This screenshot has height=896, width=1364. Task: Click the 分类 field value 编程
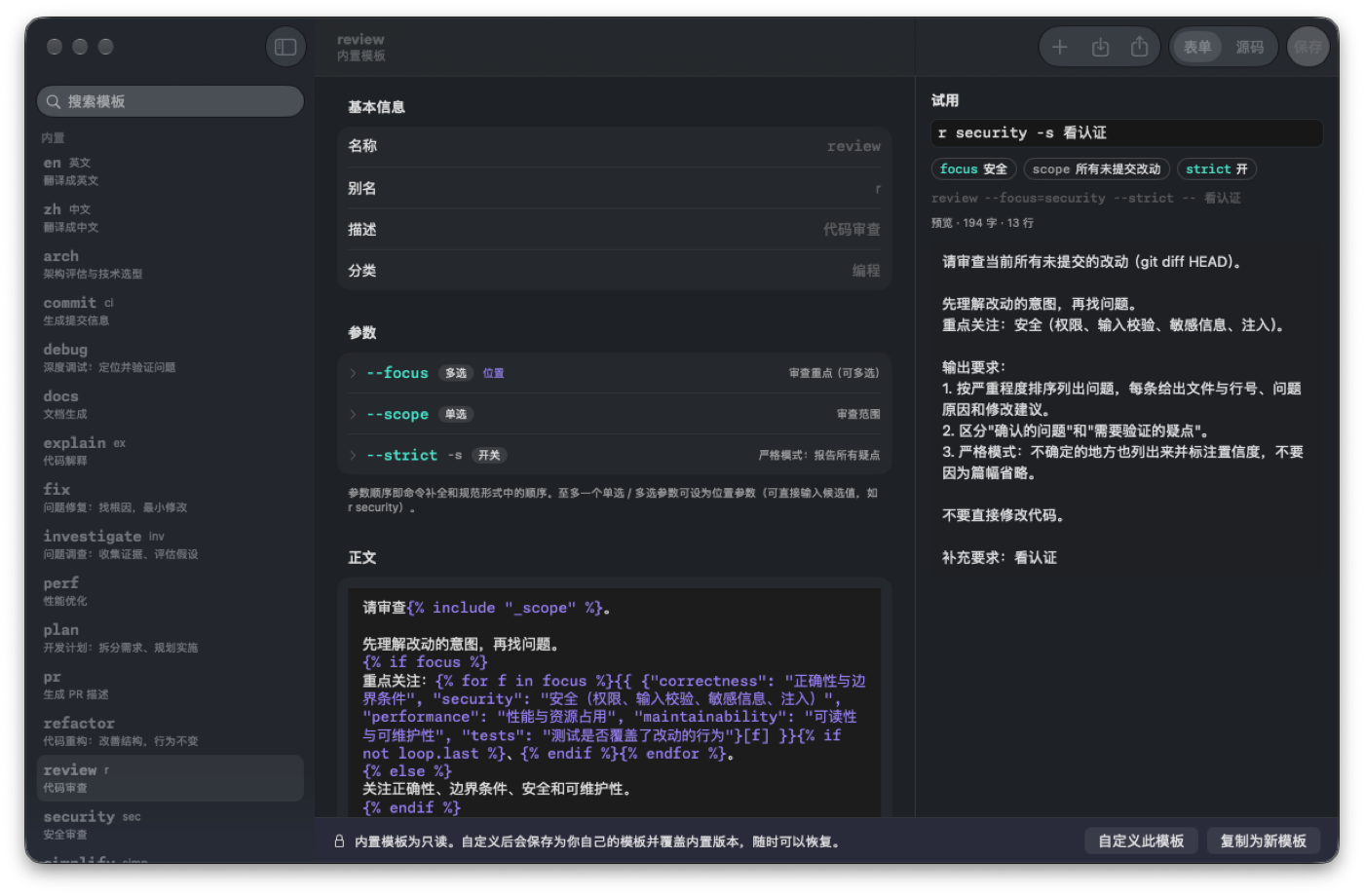866,271
